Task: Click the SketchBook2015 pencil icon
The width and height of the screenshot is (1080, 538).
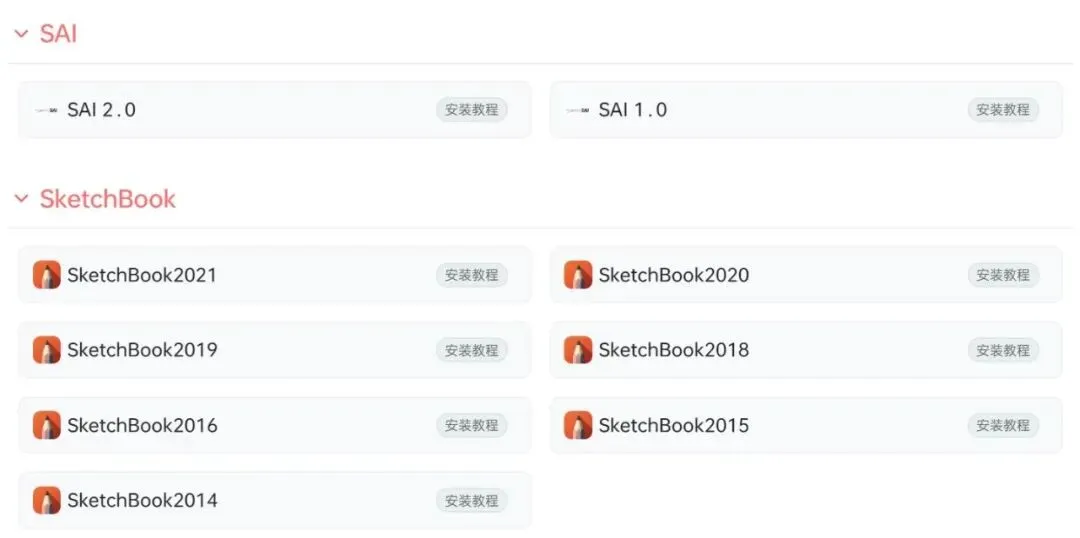Action: 577,425
